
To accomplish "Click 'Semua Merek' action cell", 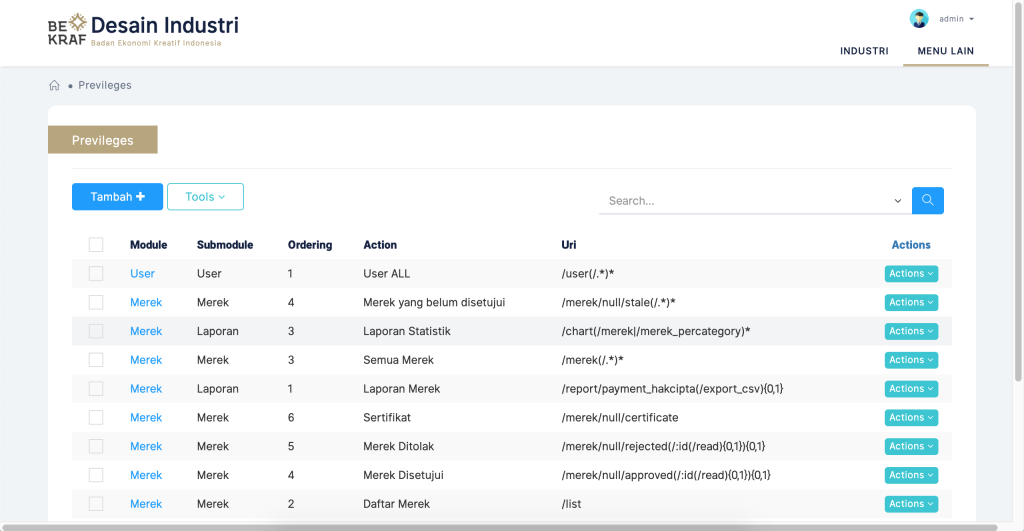I will 398,360.
